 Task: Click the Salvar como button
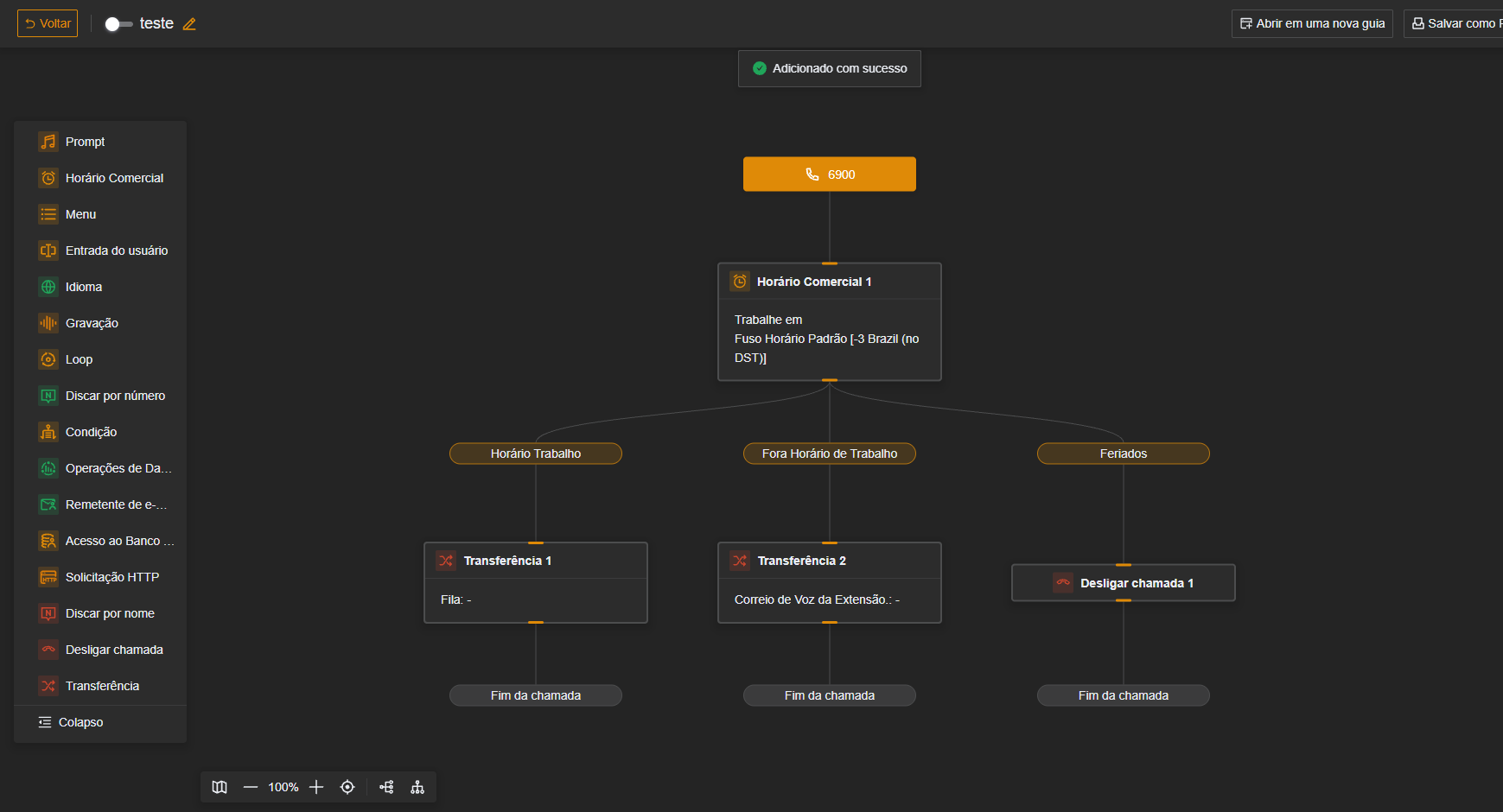(1453, 23)
